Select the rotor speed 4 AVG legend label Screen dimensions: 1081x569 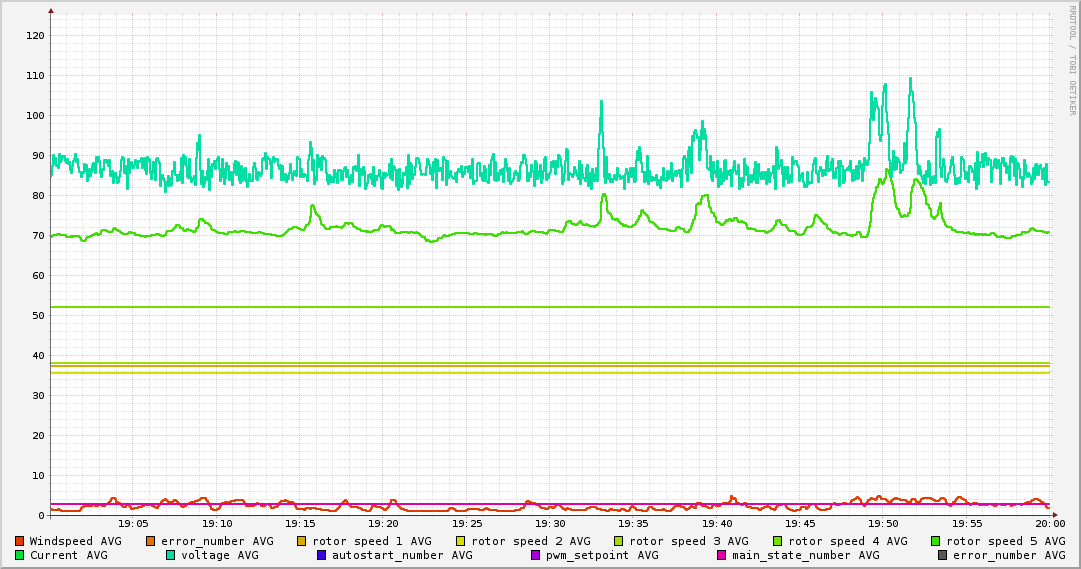pyautogui.click(x=847, y=541)
